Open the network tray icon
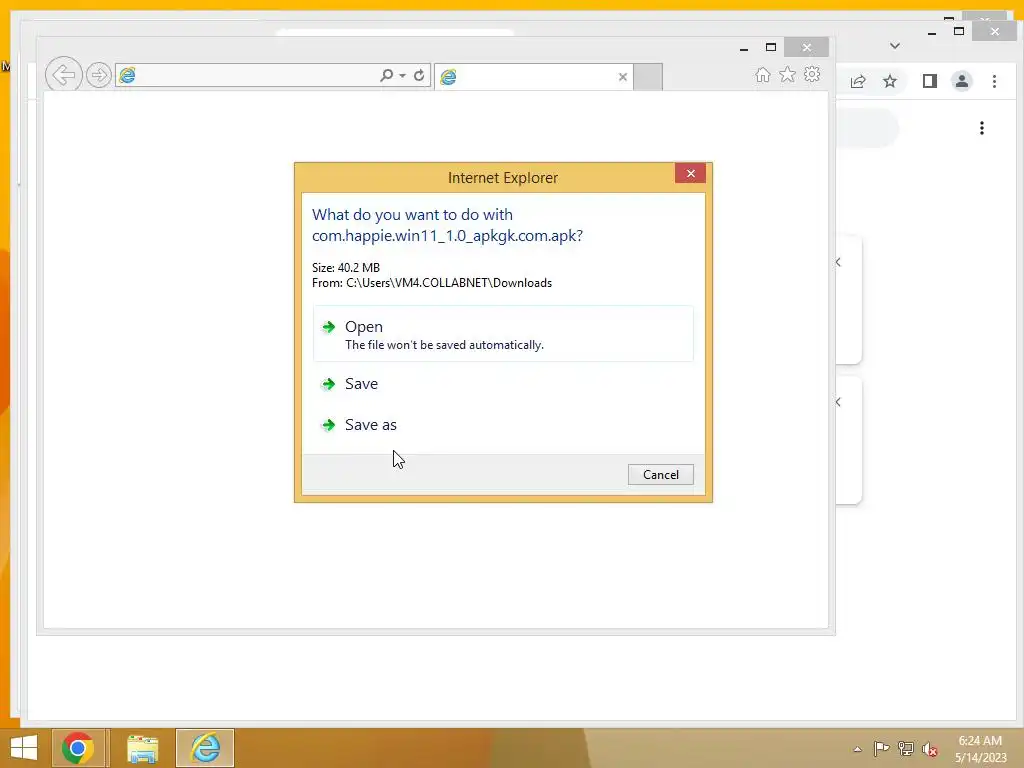1024x768 pixels. (x=905, y=749)
